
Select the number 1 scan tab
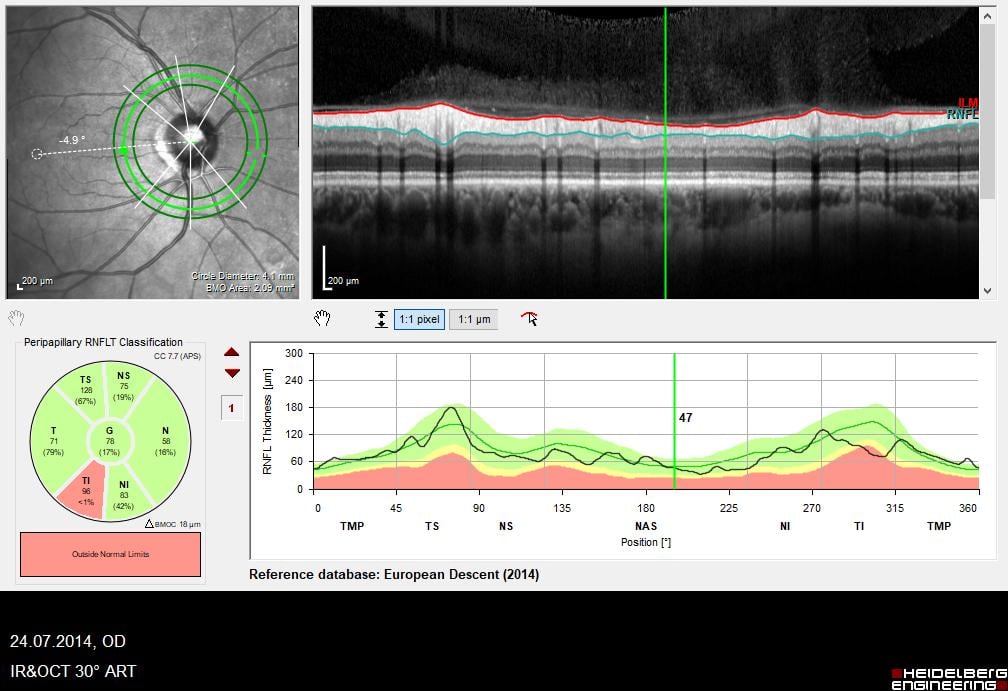[x=232, y=408]
